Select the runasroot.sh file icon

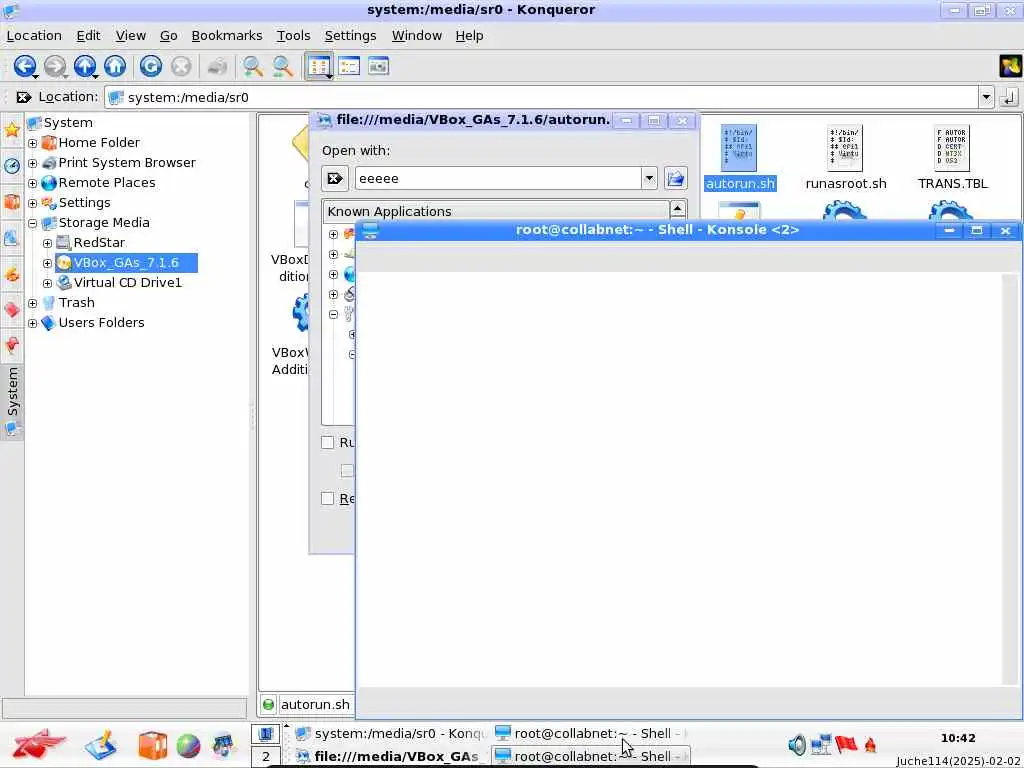click(845, 148)
